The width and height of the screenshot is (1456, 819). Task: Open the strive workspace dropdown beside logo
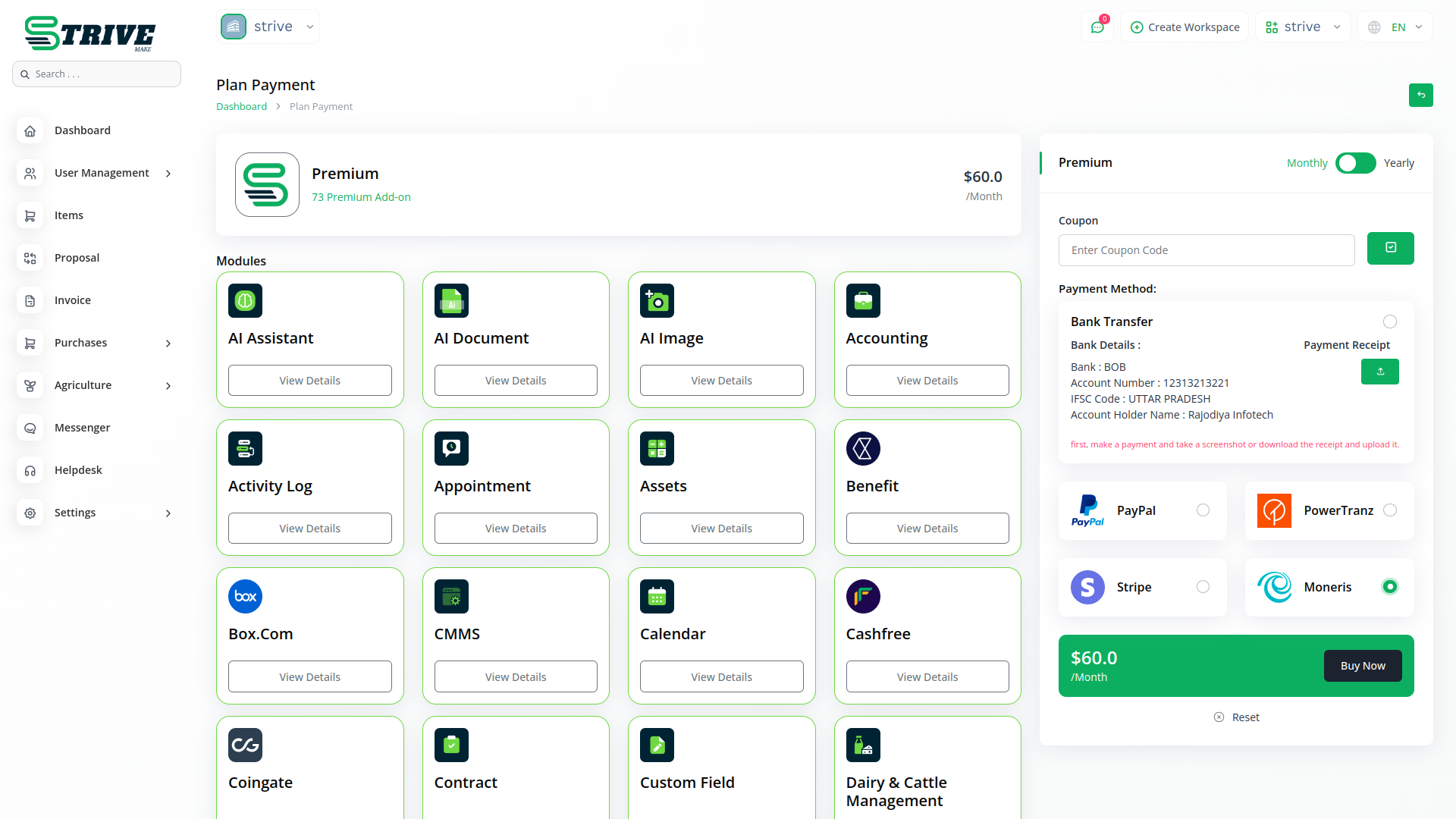(x=268, y=27)
